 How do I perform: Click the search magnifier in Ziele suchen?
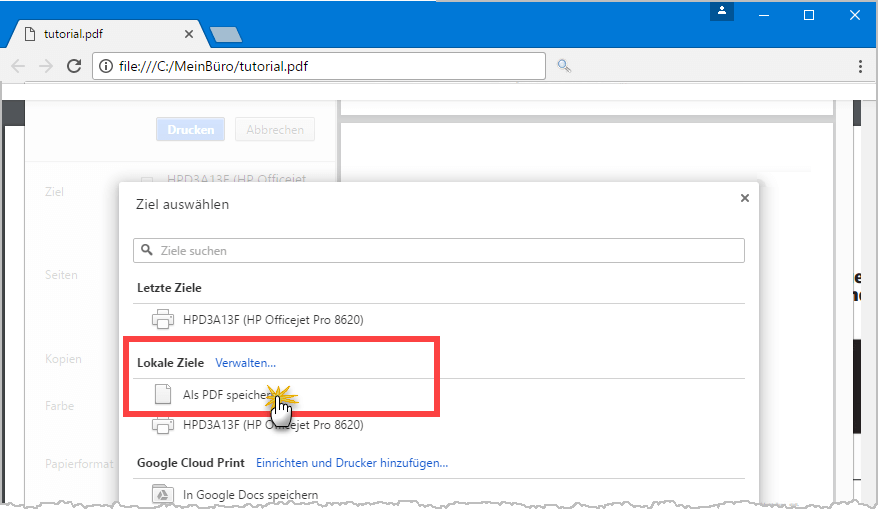[x=147, y=250]
